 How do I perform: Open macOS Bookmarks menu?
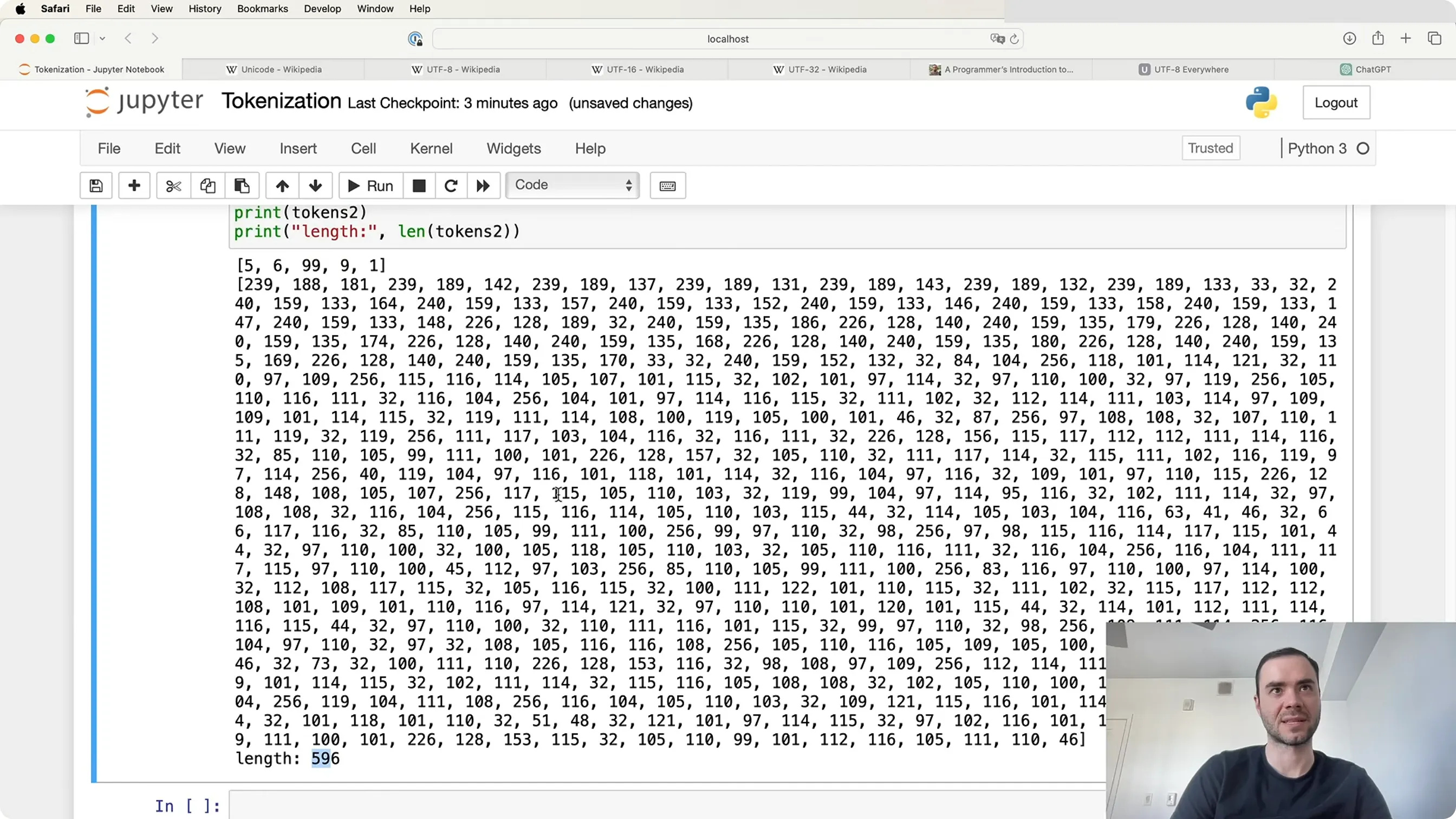[262, 9]
